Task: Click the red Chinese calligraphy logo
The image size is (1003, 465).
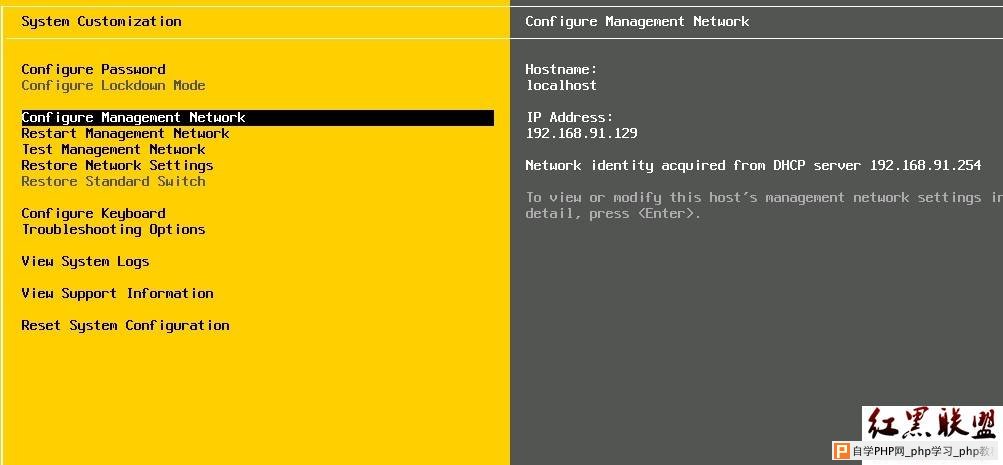Action: click(932, 423)
